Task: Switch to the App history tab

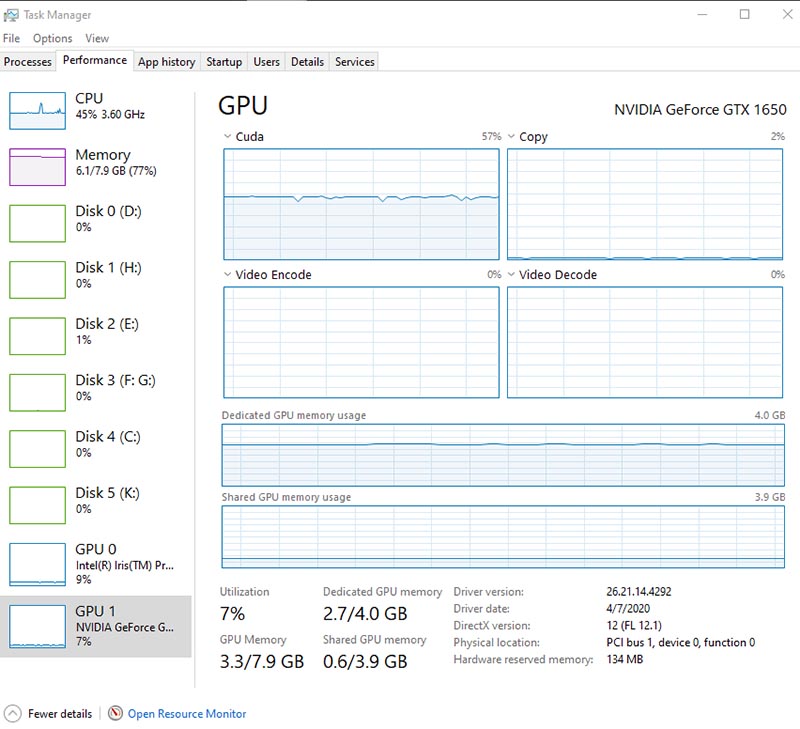Action: (x=167, y=62)
